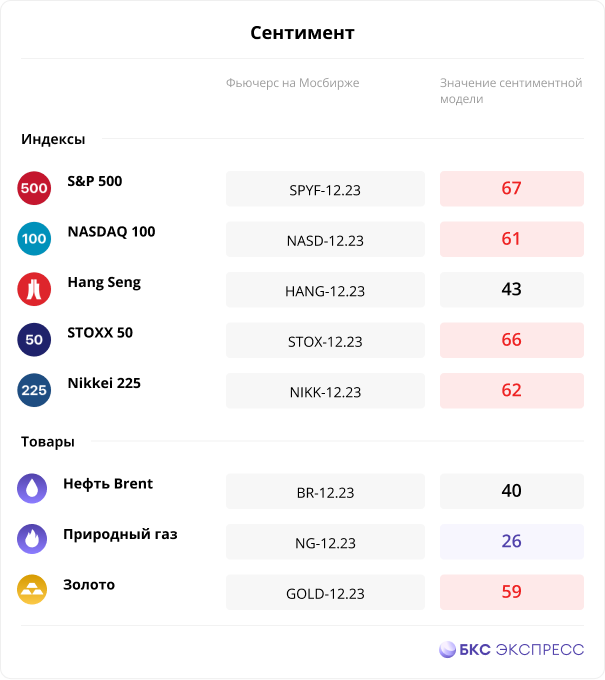
Task: Click the dark blue STOXX 50 icon
Action: click(x=34, y=340)
